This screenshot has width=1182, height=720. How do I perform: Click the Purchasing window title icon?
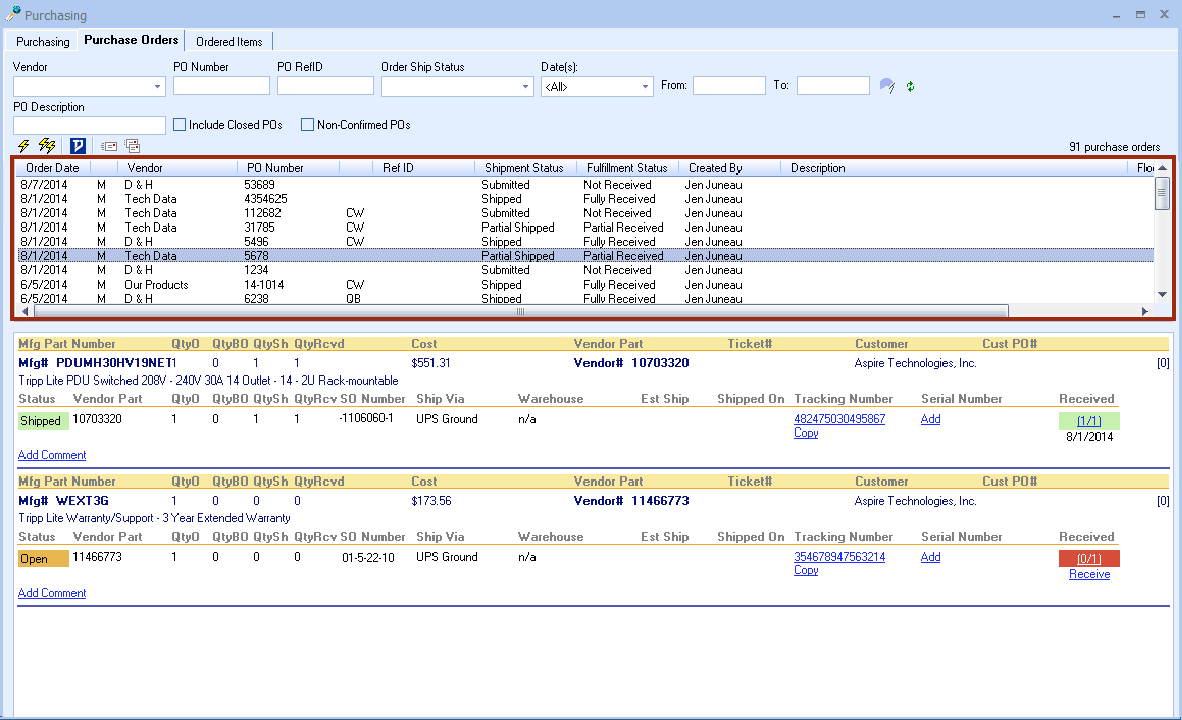click(x=13, y=14)
